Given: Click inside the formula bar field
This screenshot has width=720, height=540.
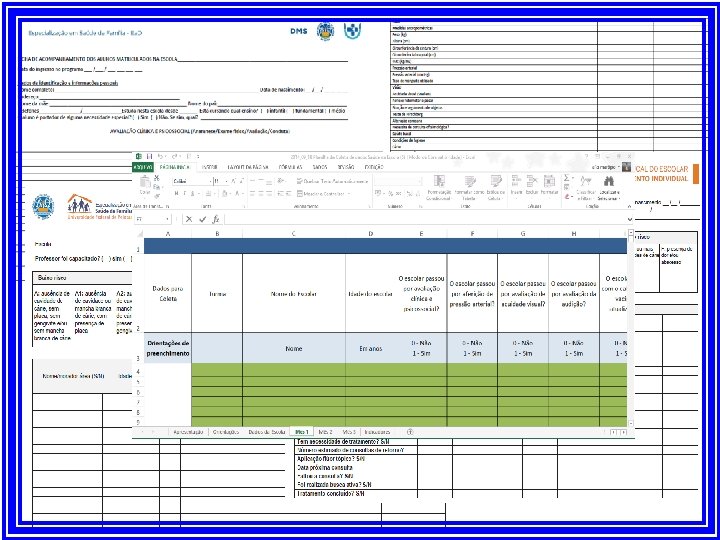Looking at the screenshot, I should (425, 219).
